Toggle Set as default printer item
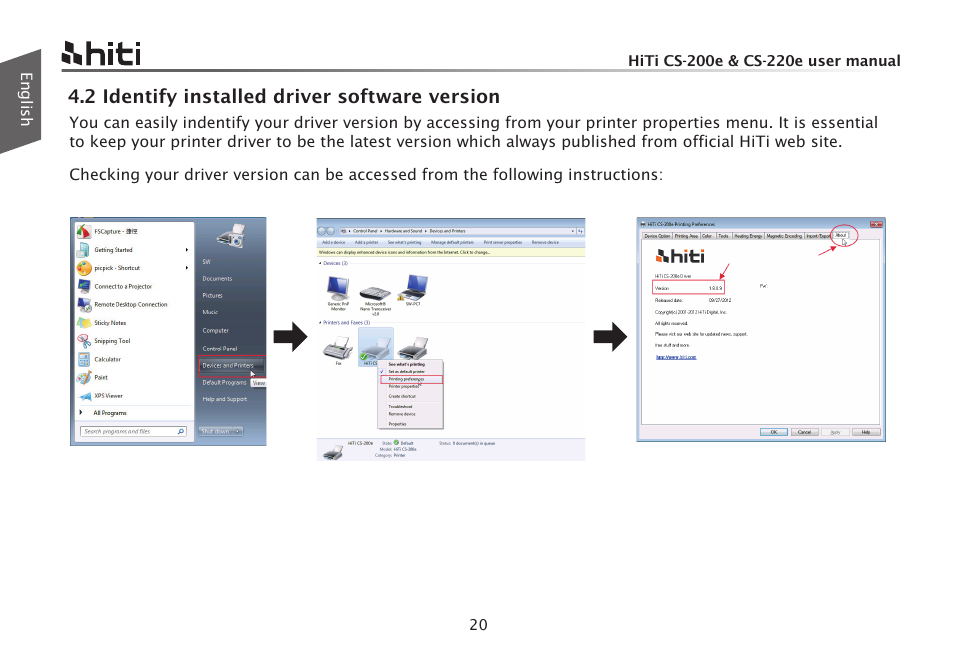This screenshot has height=654, width=954. [411, 372]
